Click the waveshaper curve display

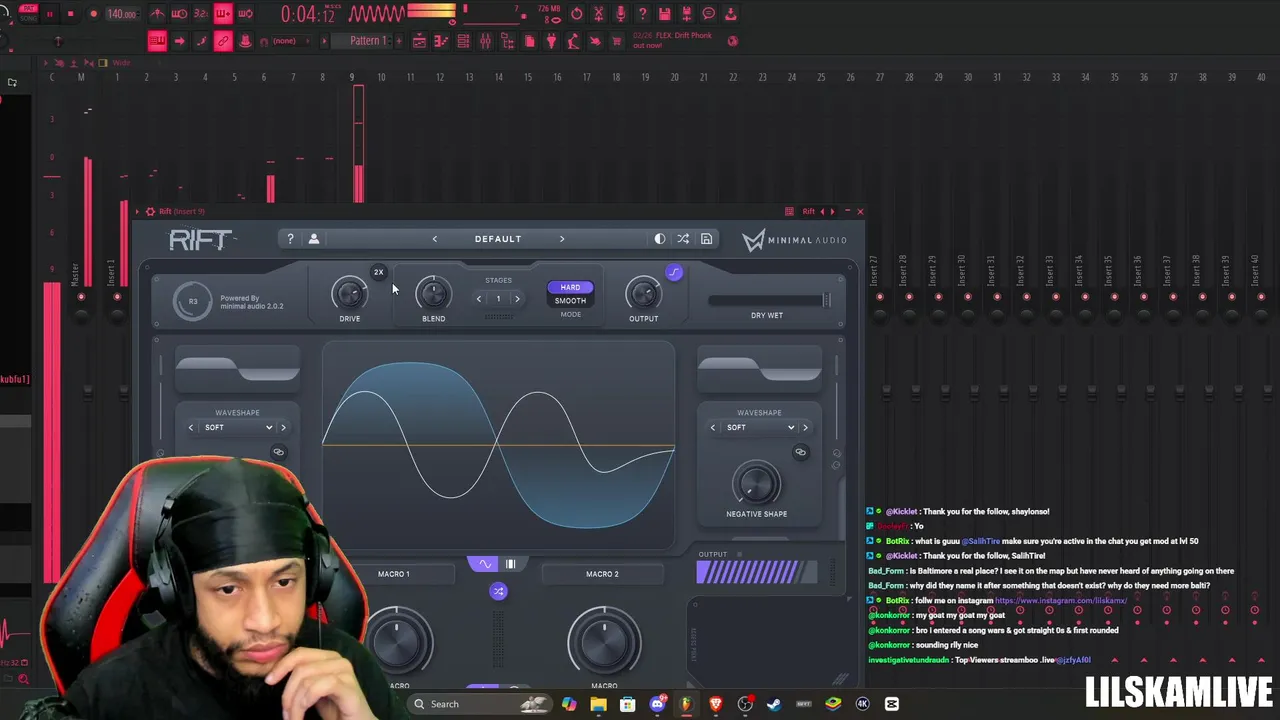click(498, 446)
